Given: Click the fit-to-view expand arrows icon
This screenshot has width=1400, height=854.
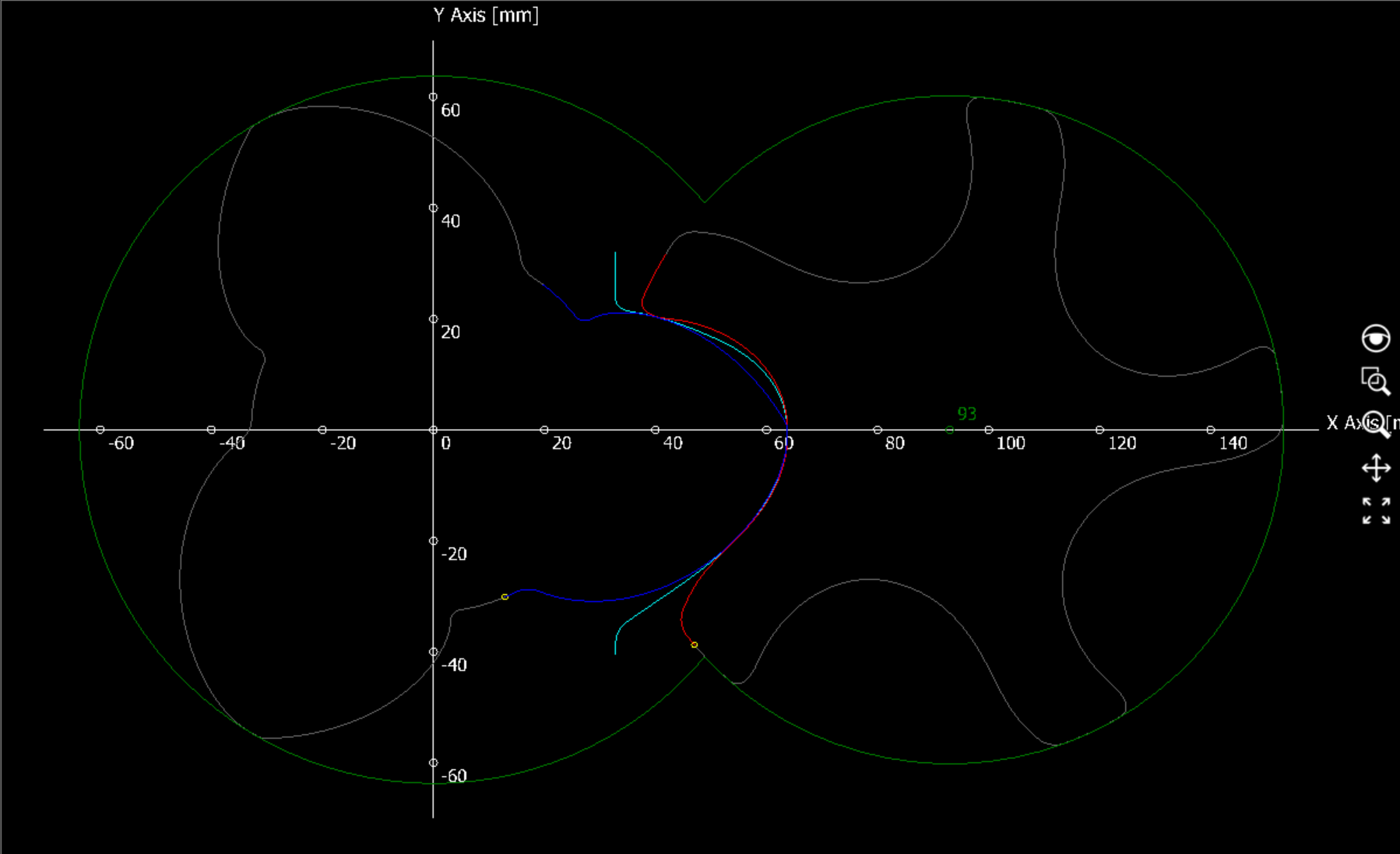Looking at the screenshot, I should click(1376, 511).
